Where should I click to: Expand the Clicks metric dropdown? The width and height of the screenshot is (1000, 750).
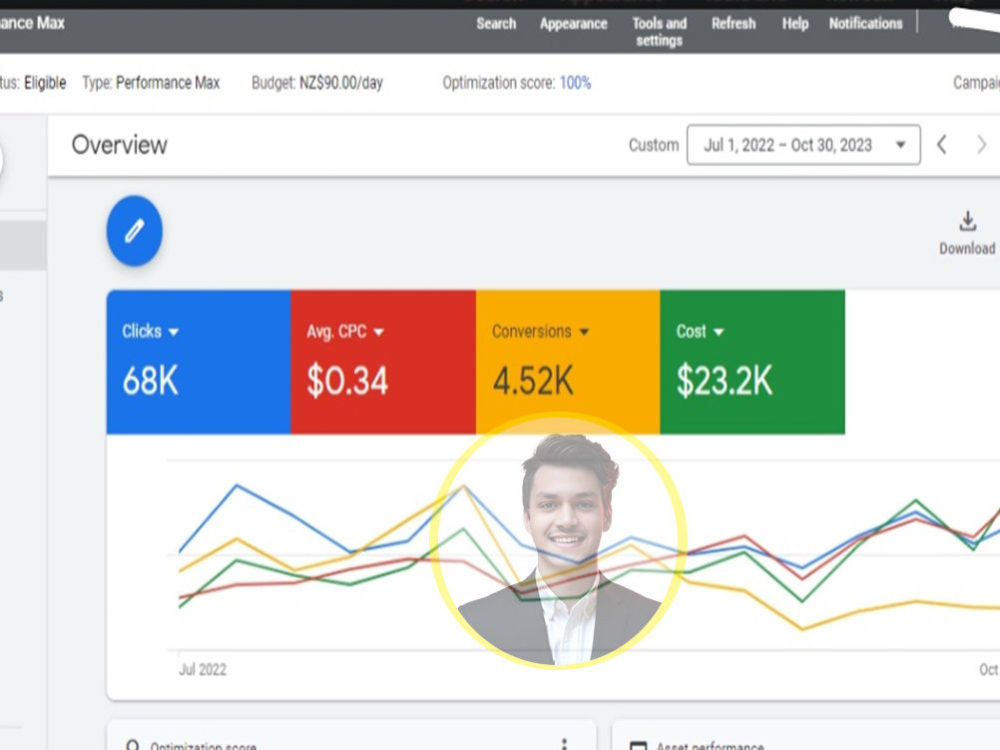pyautogui.click(x=174, y=332)
